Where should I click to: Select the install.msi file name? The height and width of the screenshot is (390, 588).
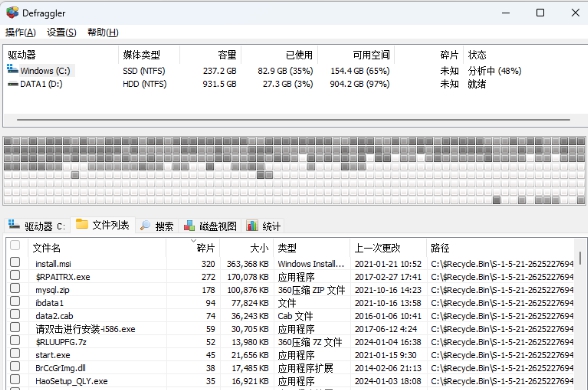pos(53,264)
